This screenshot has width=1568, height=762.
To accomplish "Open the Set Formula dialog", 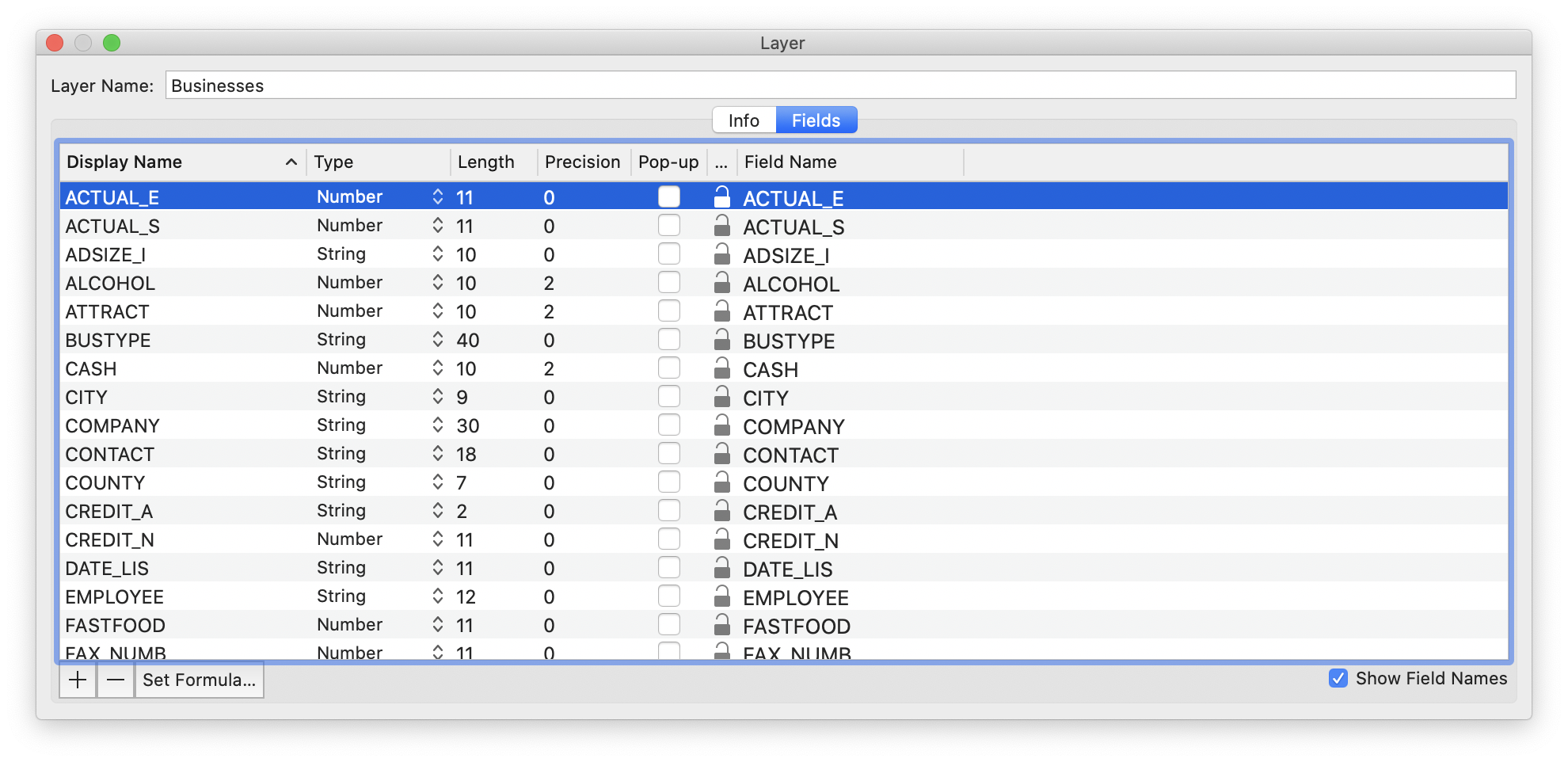I will [x=199, y=680].
